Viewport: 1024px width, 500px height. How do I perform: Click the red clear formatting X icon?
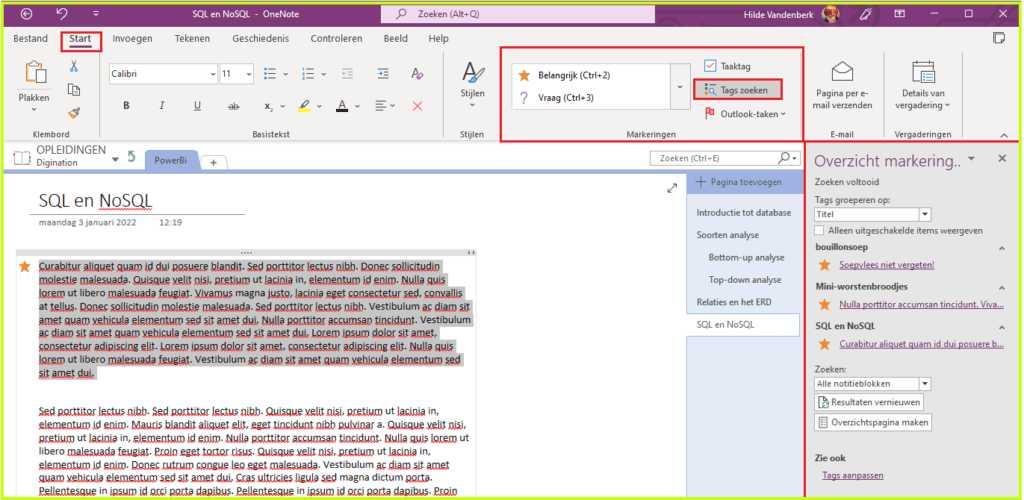tap(417, 106)
